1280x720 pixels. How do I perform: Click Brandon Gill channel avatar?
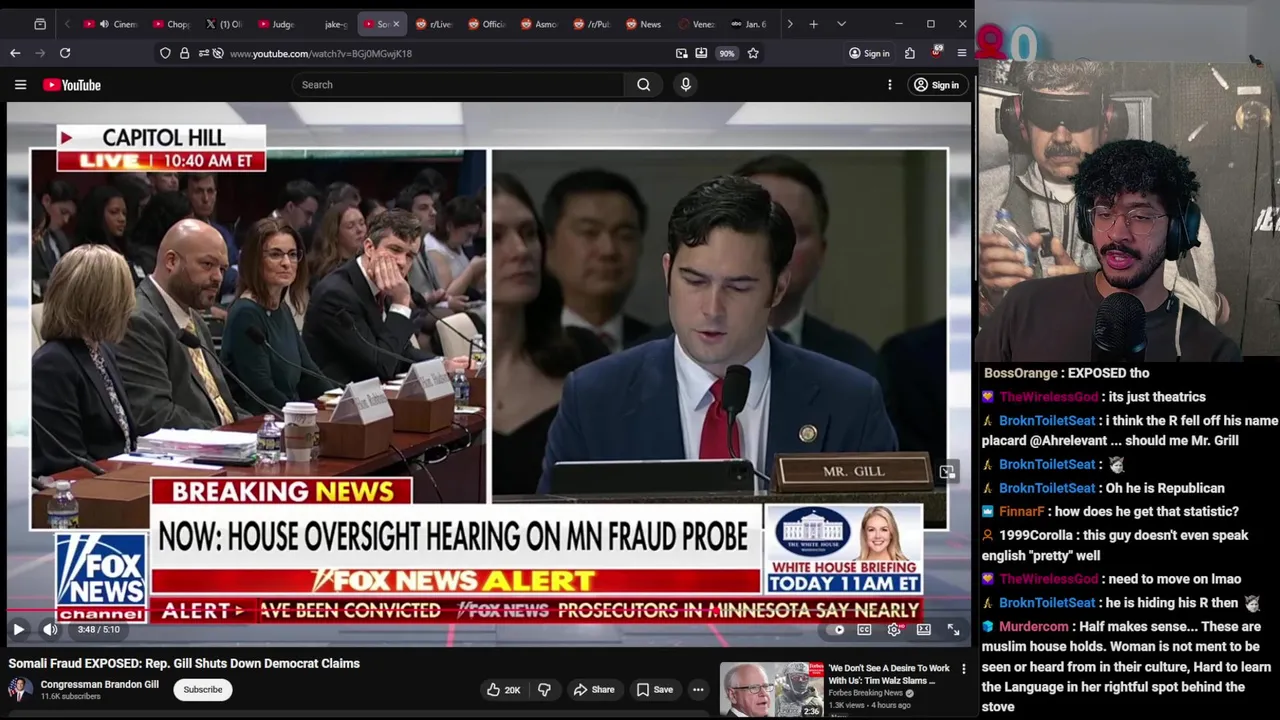(x=20, y=689)
